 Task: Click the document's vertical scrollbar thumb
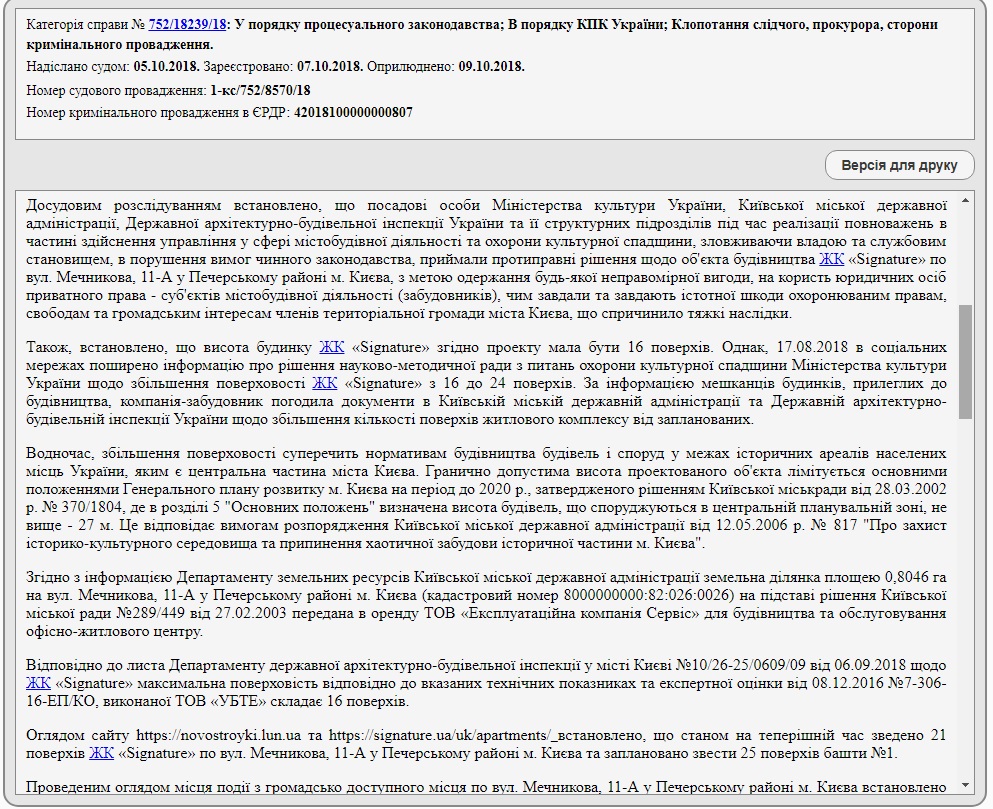click(965, 360)
